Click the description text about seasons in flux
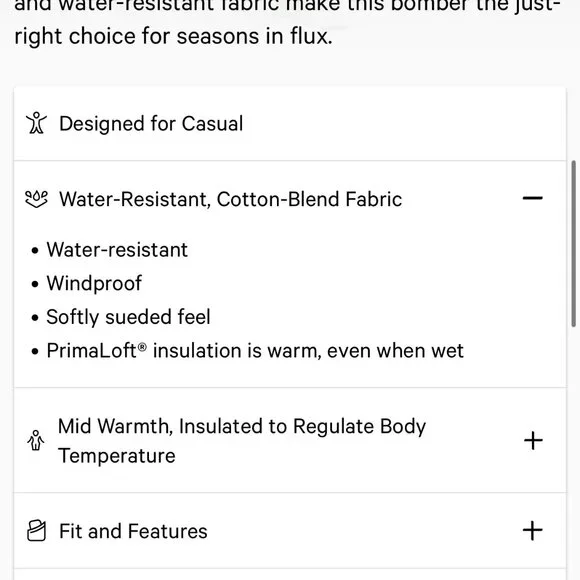Screen dimensions: 580x580 (173, 36)
